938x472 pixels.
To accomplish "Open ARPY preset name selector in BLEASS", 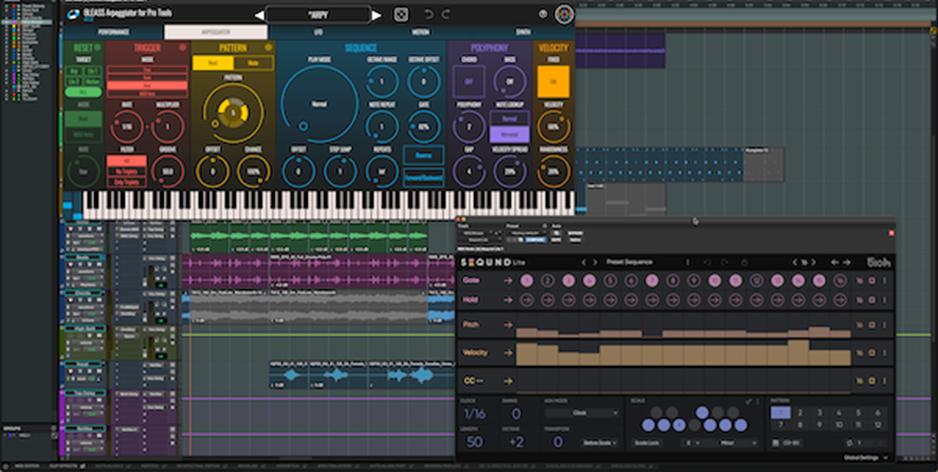I will 318,15.
